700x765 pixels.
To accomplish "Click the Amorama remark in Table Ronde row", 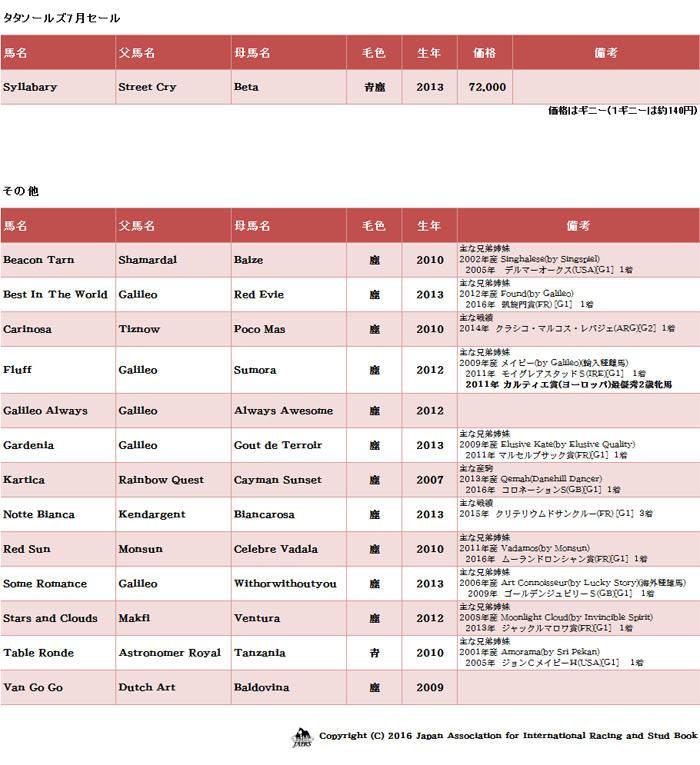I will [x=529, y=652].
